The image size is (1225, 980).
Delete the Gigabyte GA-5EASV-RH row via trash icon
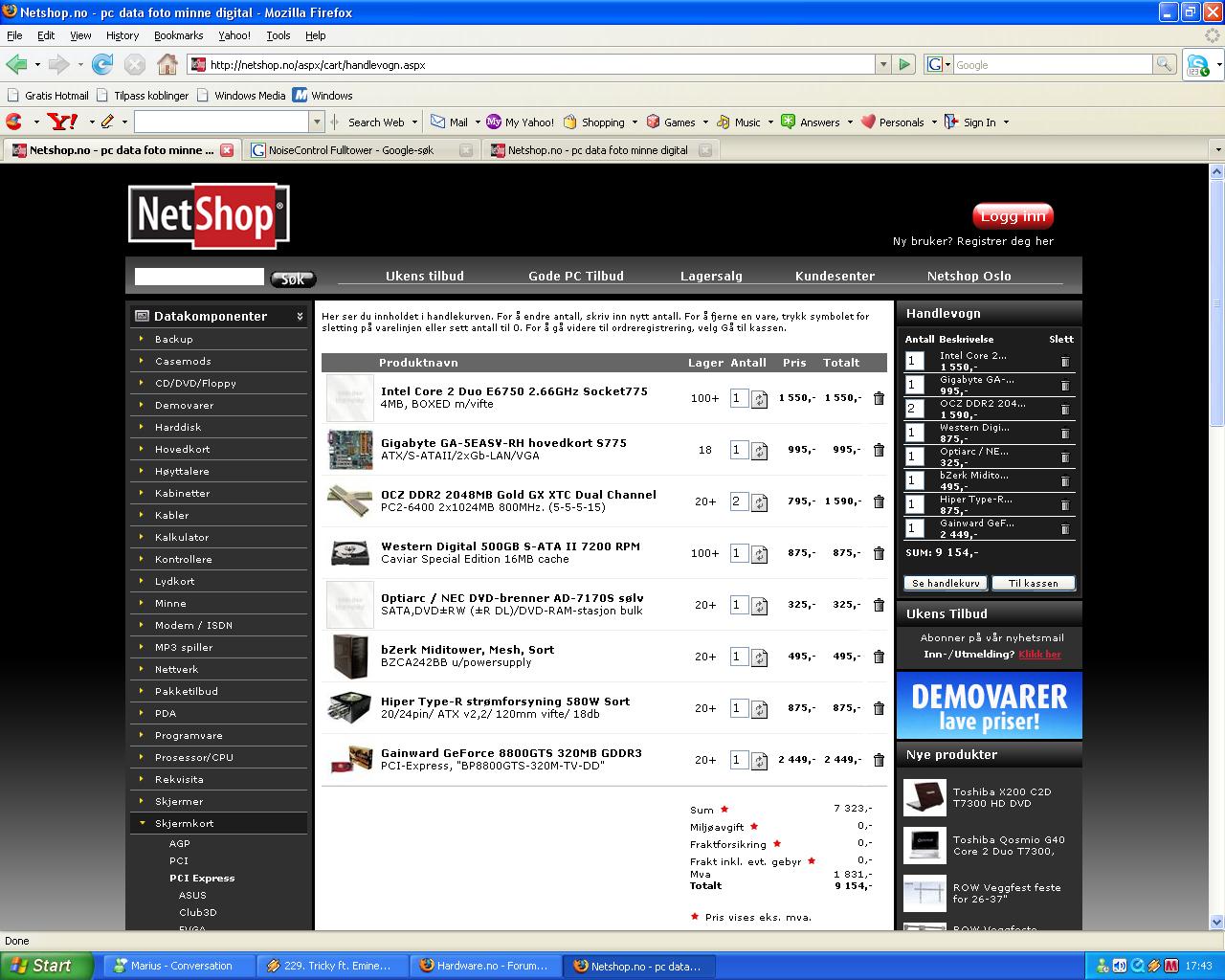(x=879, y=450)
